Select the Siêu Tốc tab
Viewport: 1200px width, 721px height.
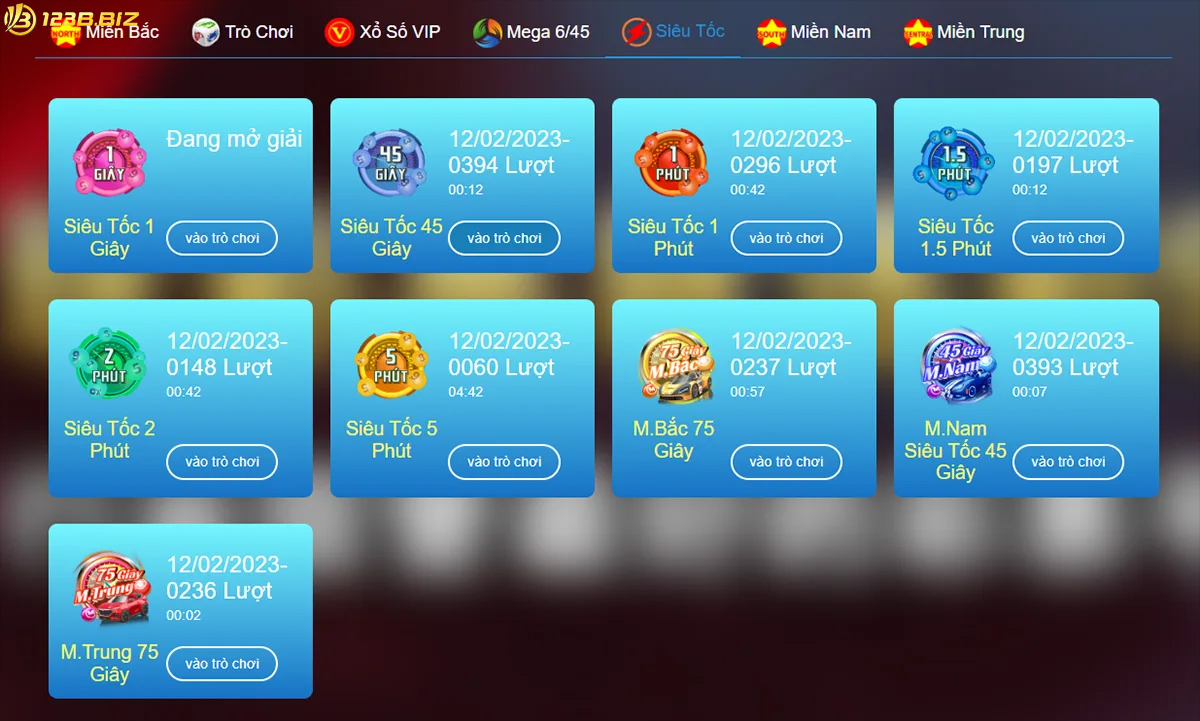click(x=673, y=32)
